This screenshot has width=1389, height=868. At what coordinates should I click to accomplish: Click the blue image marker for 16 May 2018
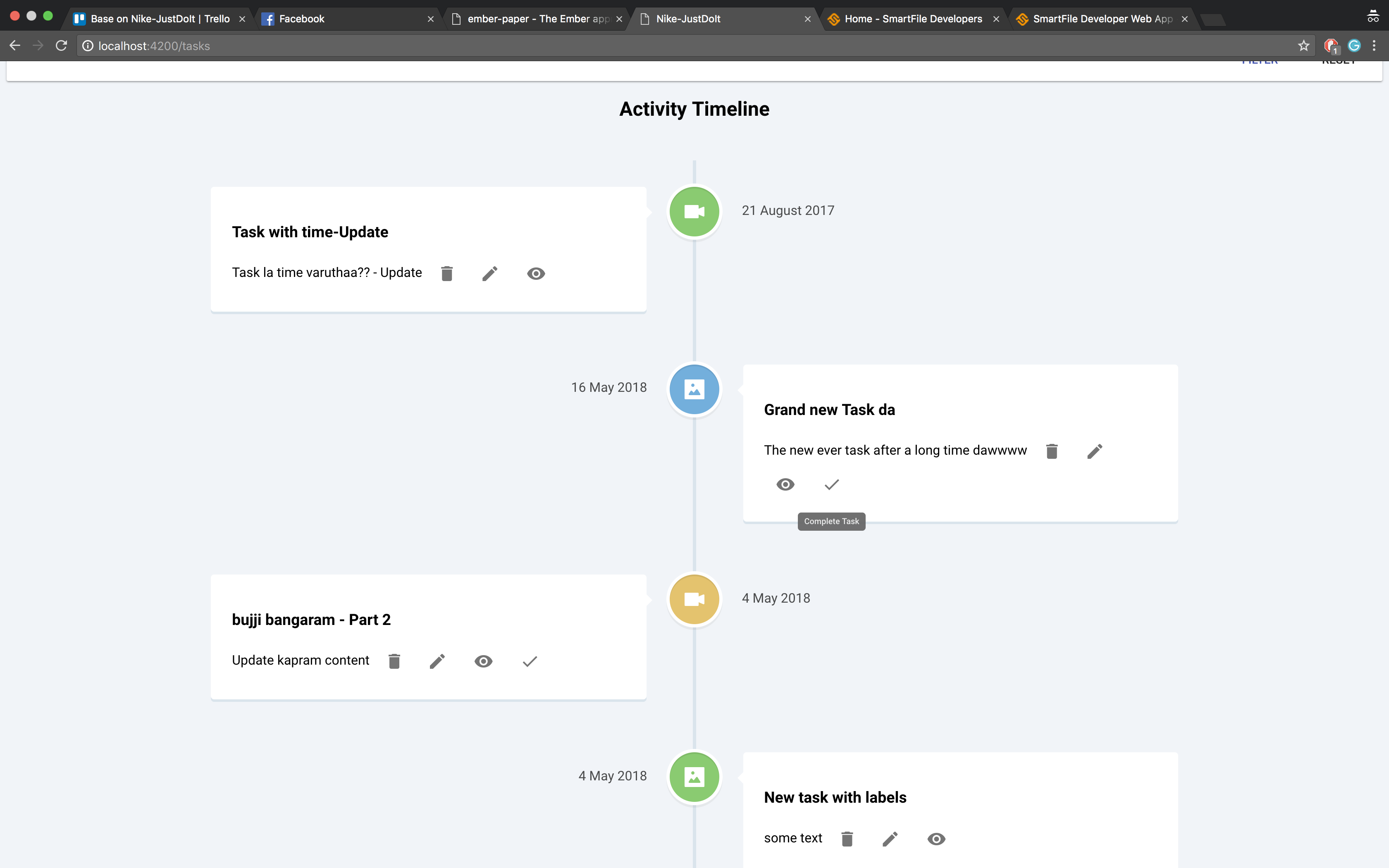click(694, 389)
